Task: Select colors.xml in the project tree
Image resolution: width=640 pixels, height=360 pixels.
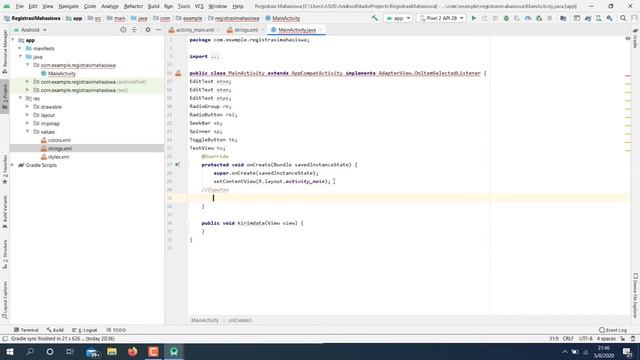Action: 59,140
